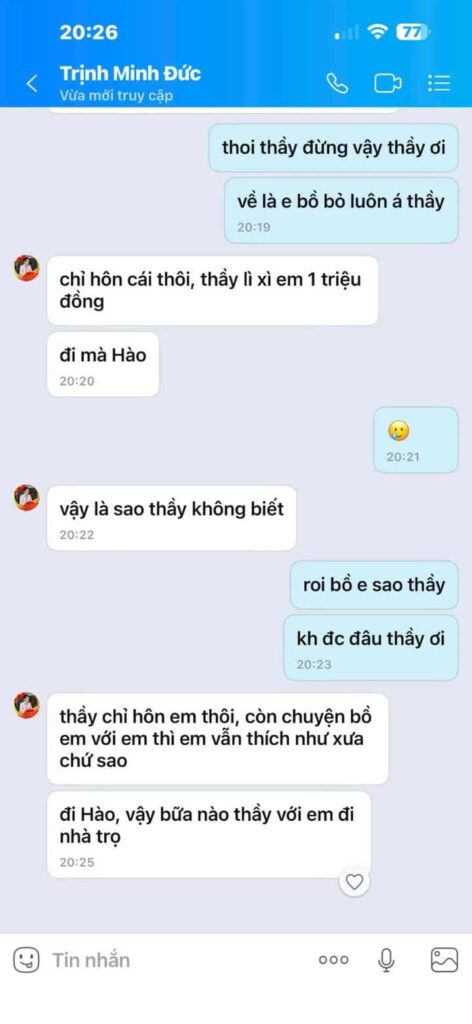Select the 'kh đc đâu thầy ơi' bubble
The height and width of the screenshot is (1024, 472).
click(371, 647)
